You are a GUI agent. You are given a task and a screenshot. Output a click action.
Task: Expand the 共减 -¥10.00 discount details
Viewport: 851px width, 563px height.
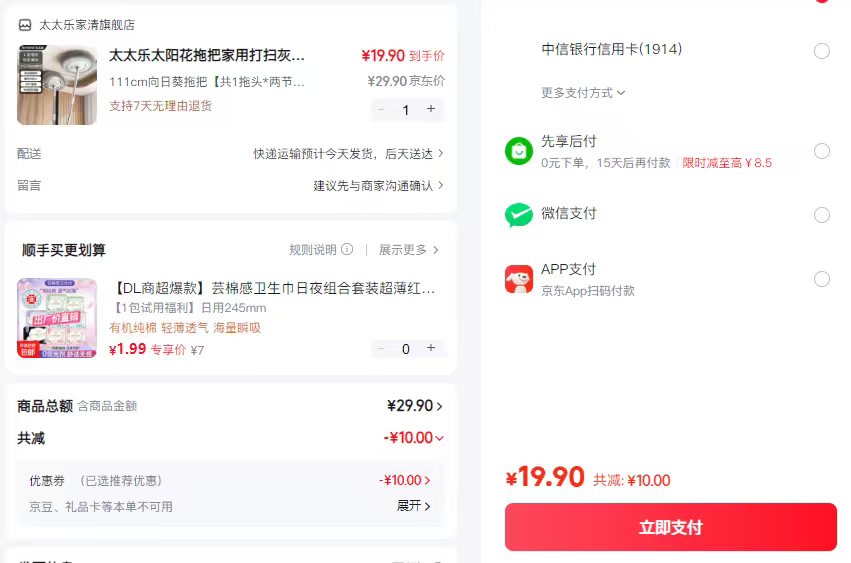point(414,438)
